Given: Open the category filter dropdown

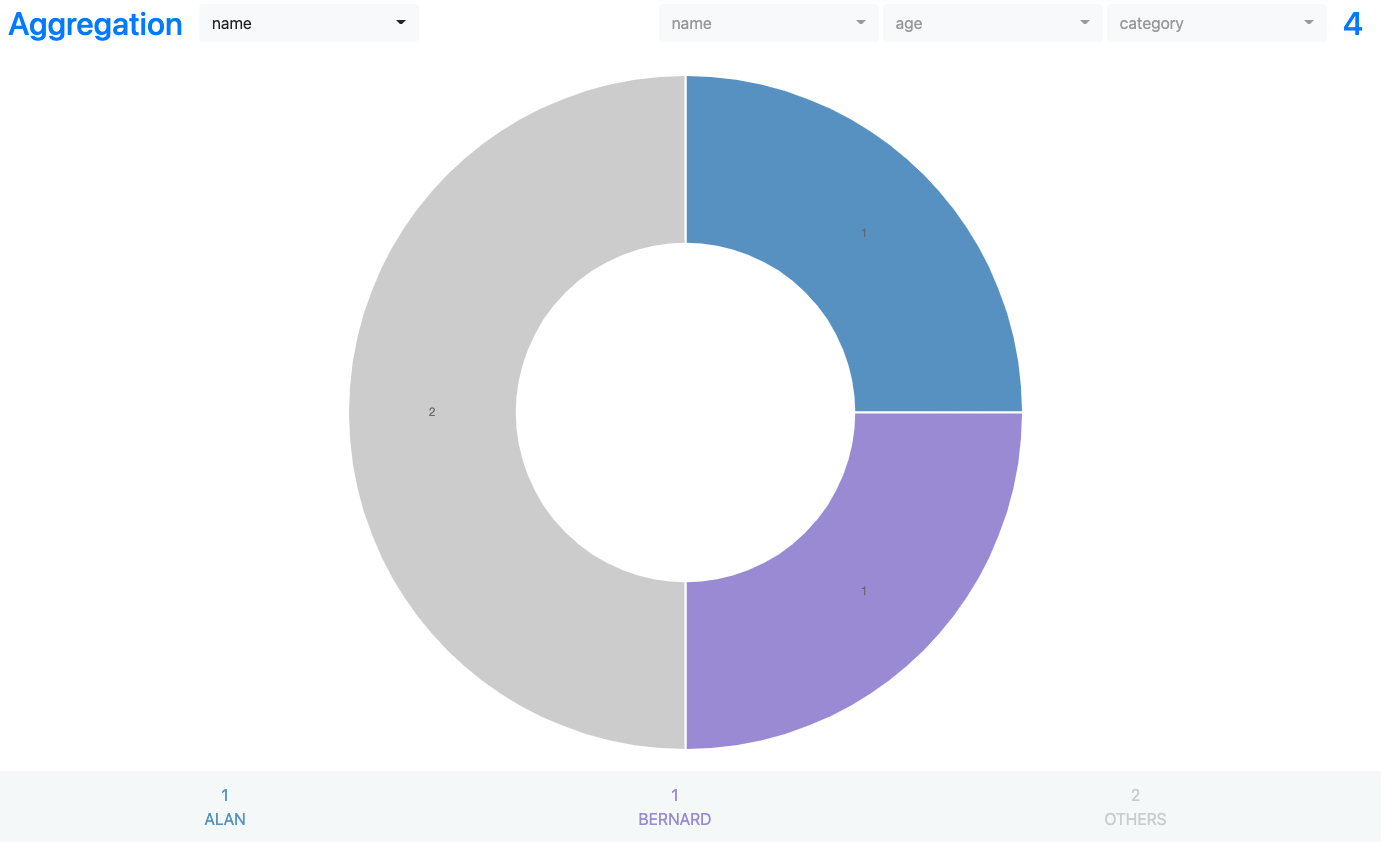Looking at the screenshot, I should [1216, 23].
